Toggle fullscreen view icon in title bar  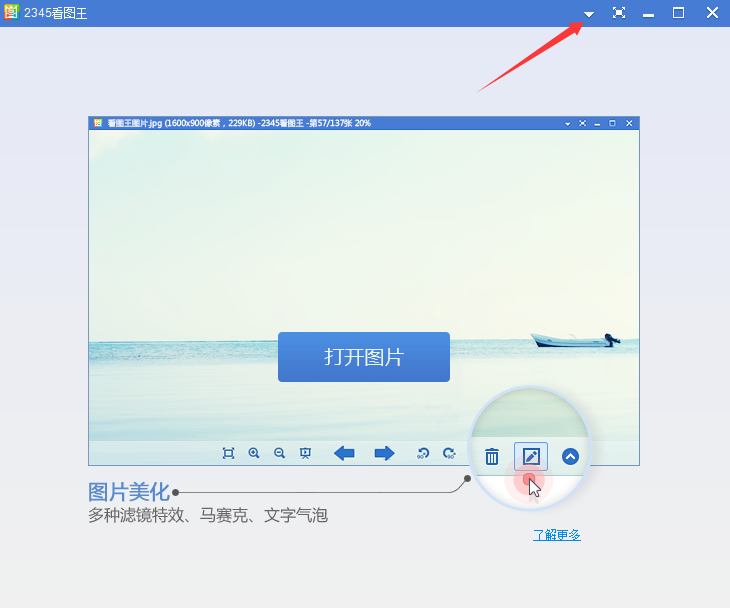(x=619, y=13)
